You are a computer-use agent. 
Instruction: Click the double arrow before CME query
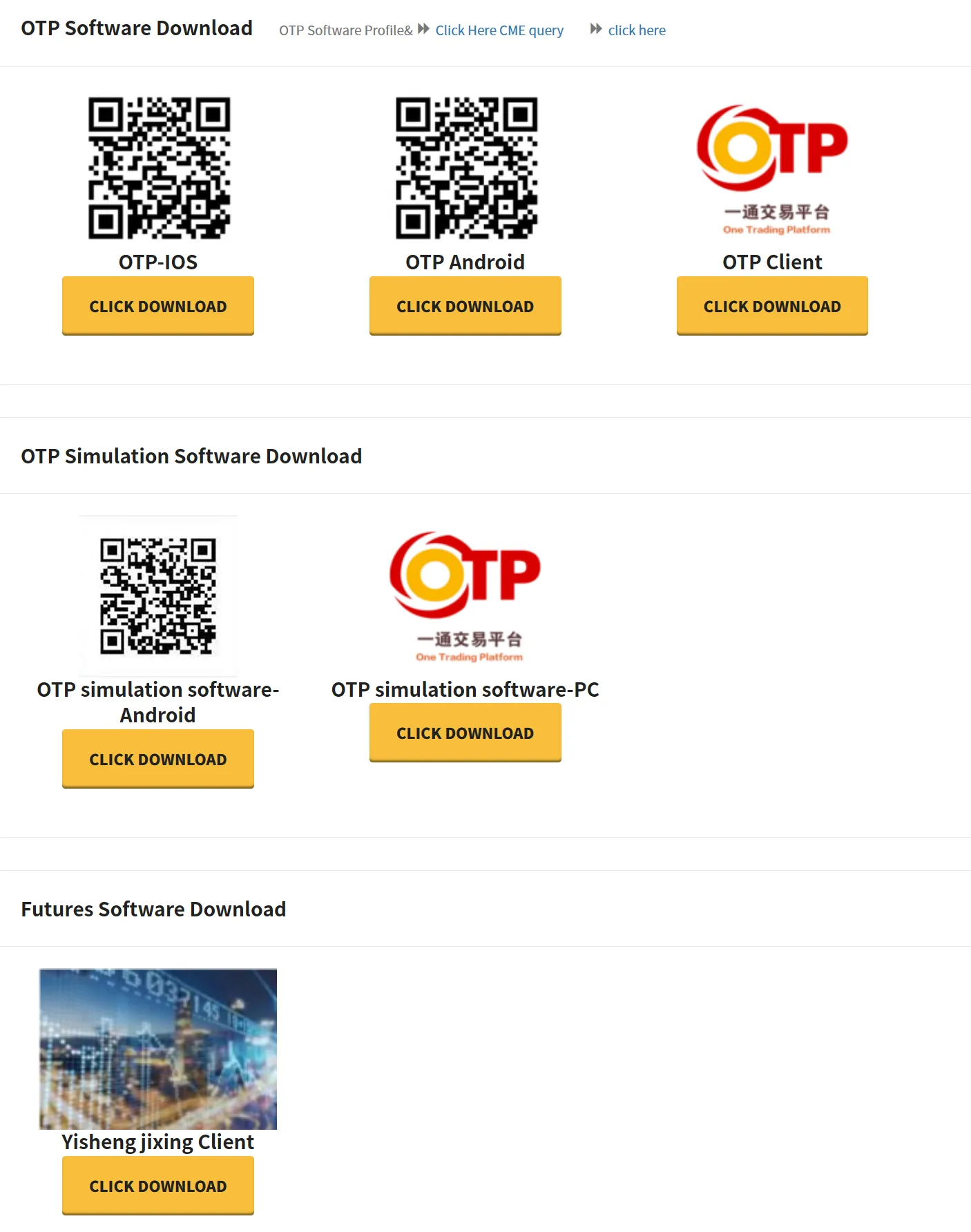[423, 29]
